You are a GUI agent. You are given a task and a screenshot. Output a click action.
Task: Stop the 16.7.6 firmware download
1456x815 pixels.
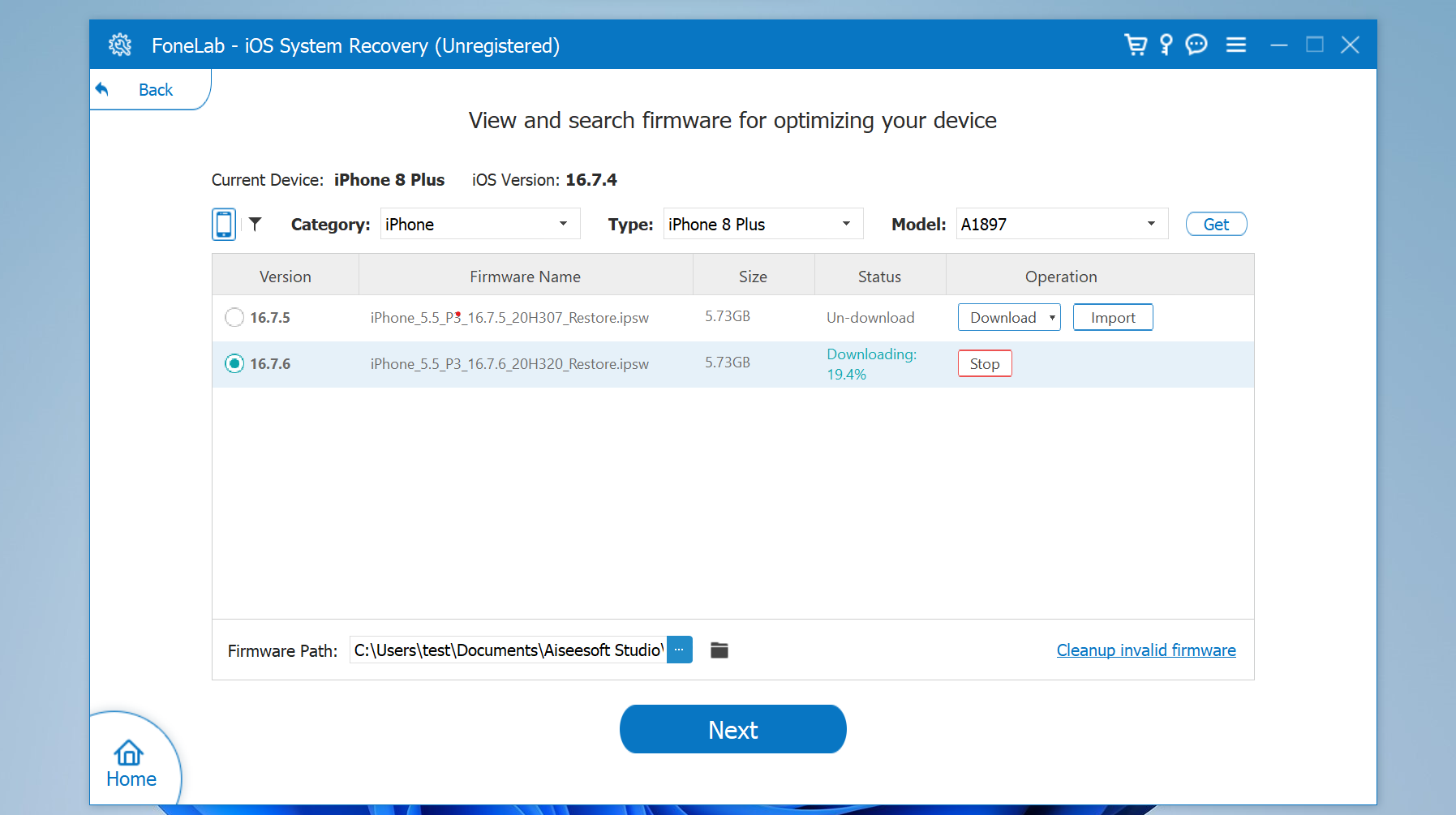[x=985, y=363]
